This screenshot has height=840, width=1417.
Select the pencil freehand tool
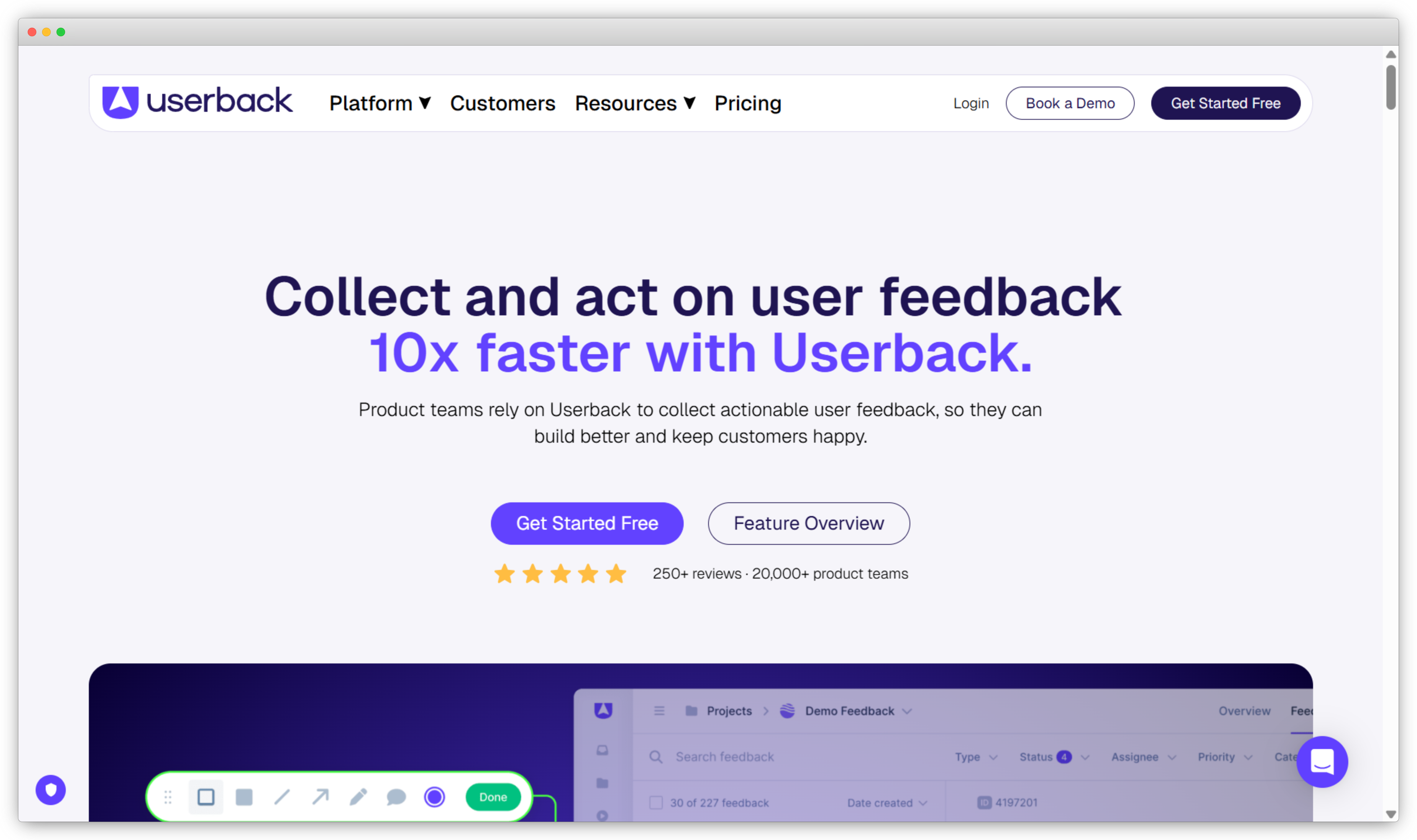coord(358,797)
